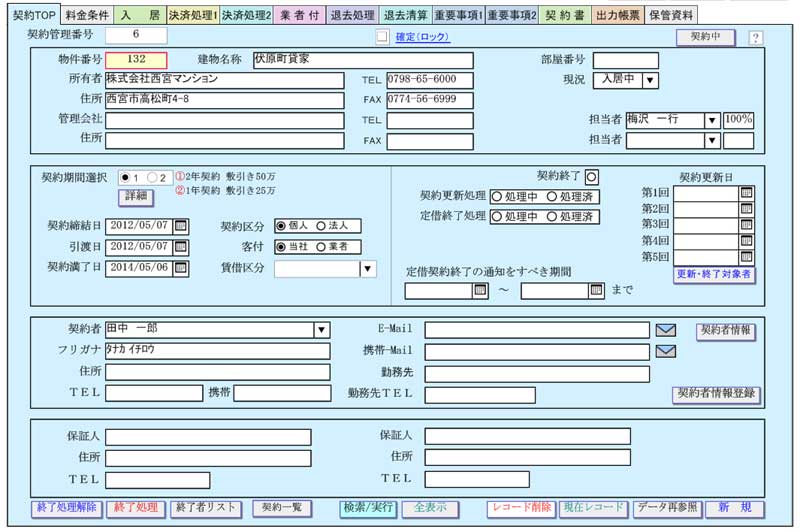Select contract period option 1
Image resolution: width=800 pixels, height=532 pixels.
tap(126, 178)
